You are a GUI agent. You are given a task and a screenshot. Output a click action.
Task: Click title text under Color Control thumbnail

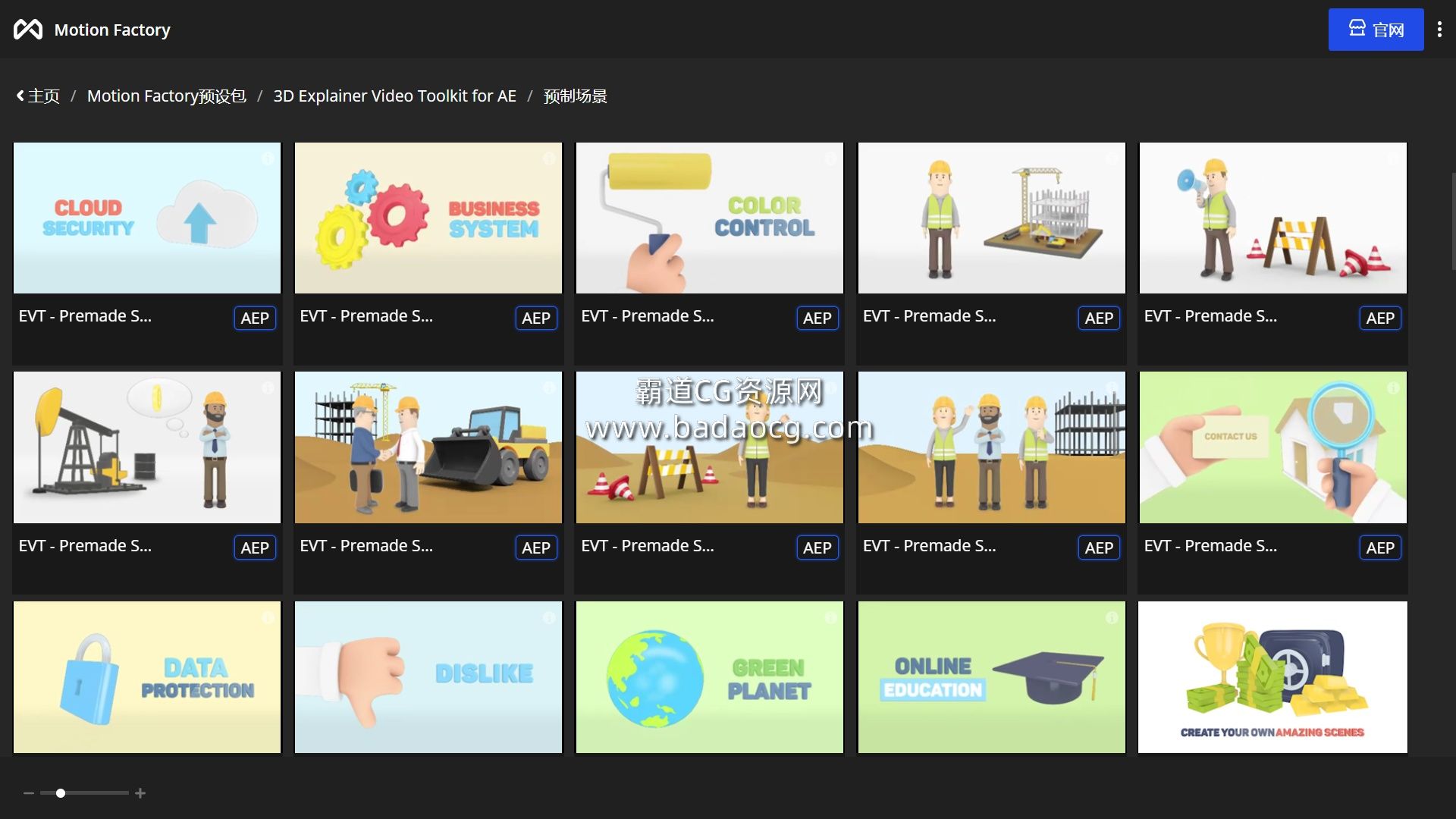(x=648, y=316)
